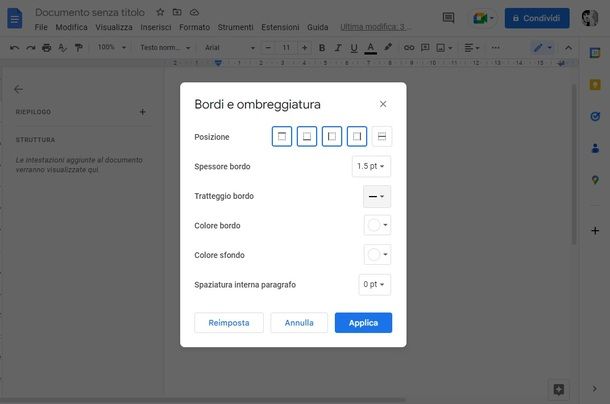610x404 pixels.
Task: Print the document
Action: (46, 47)
